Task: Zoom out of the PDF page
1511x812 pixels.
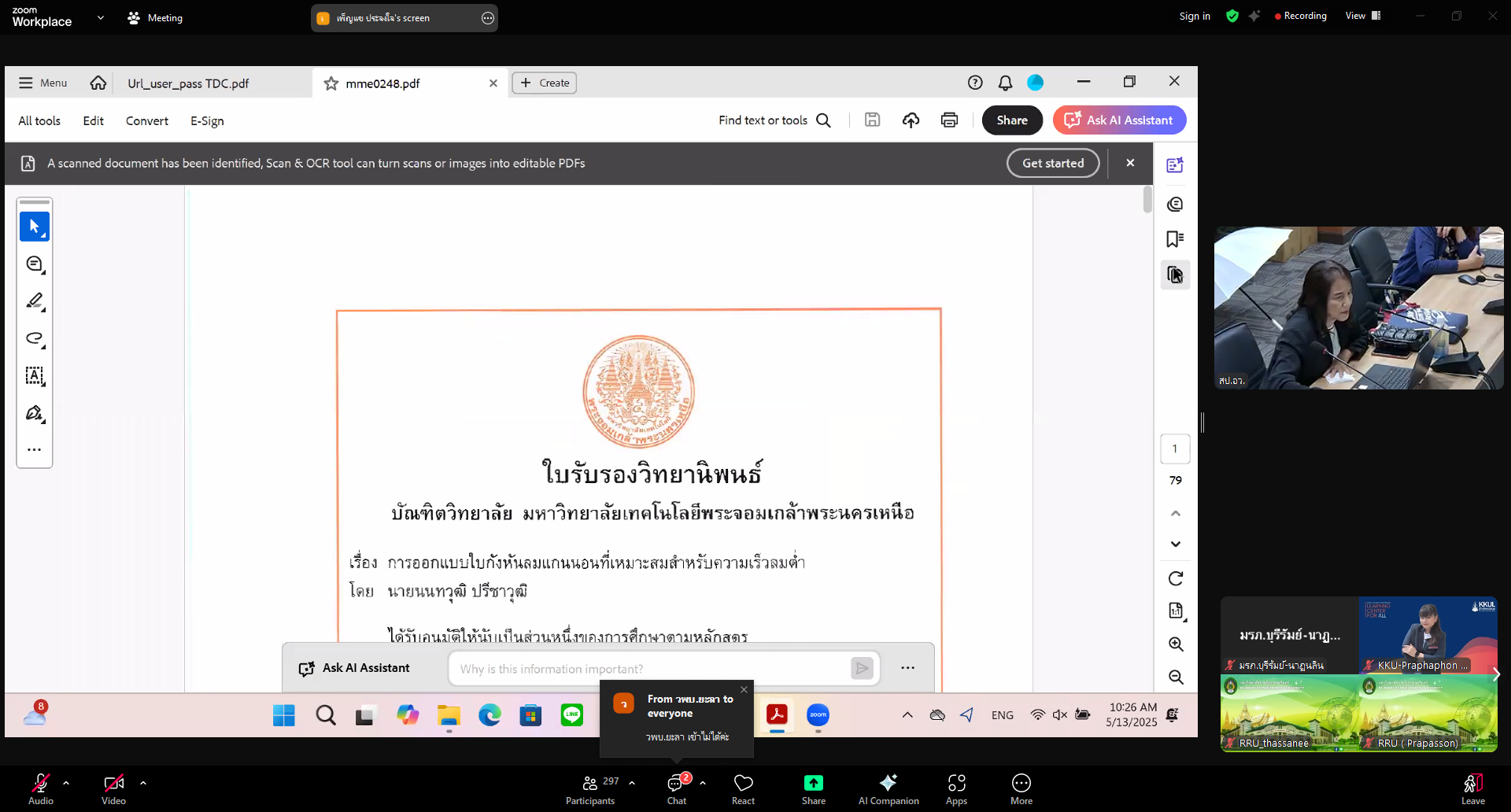Action: pos(1176,677)
